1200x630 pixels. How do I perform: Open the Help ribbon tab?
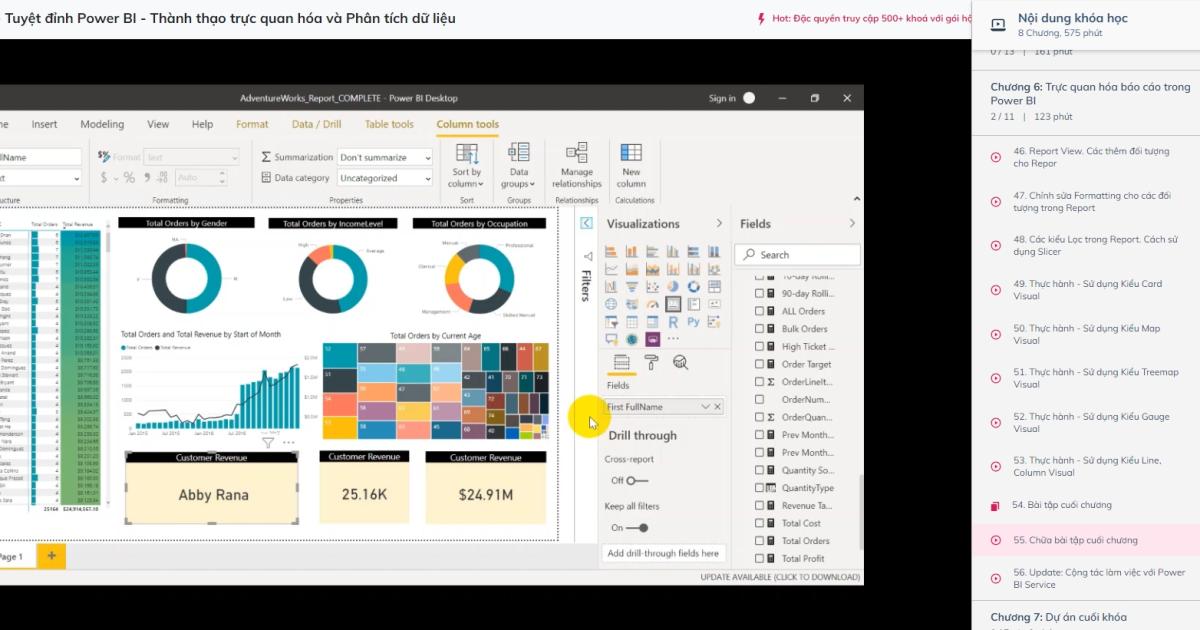click(x=202, y=124)
